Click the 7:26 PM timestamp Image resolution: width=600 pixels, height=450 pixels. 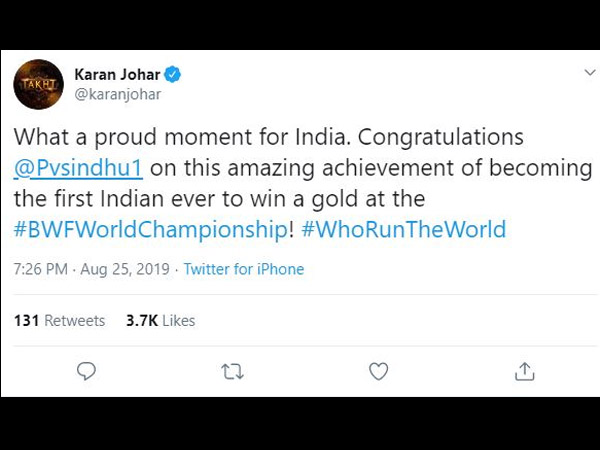tap(41, 269)
